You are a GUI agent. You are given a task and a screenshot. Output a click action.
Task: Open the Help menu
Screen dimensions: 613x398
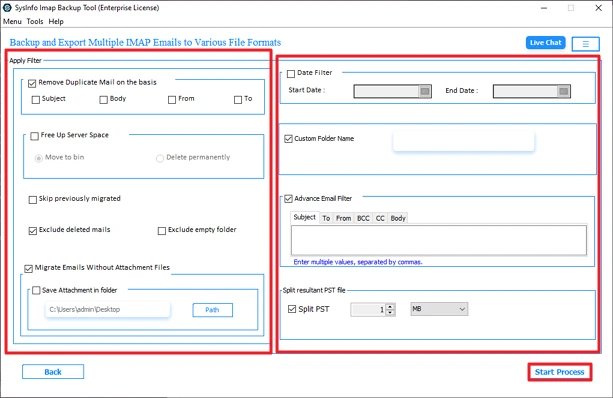pyautogui.click(x=56, y=22)
